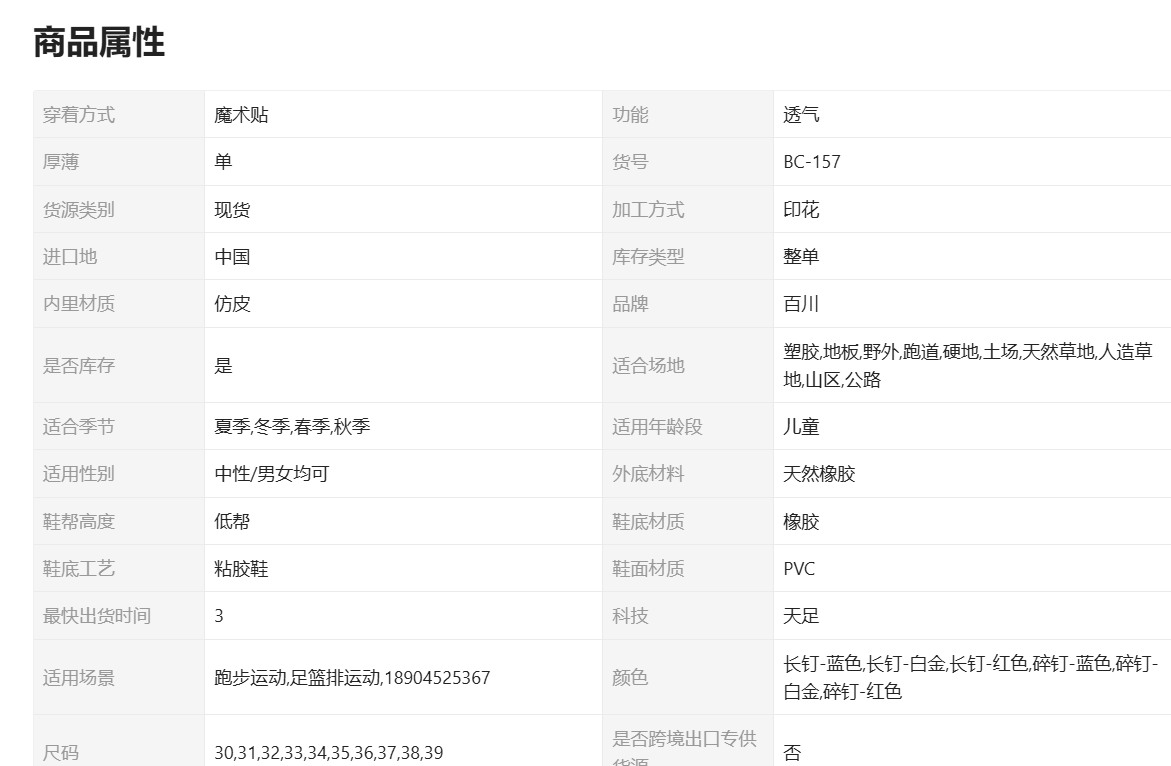The image size is (1171, 766).
Task: Select the 天足 value in 科技 row
Action: (801, 616)
